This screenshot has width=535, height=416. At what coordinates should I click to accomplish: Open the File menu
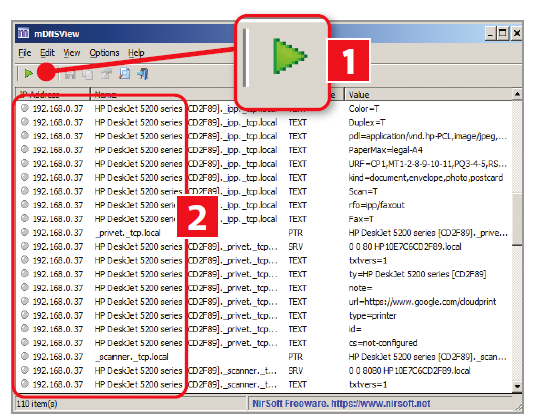pyautogui.click(x=25, y=53)
